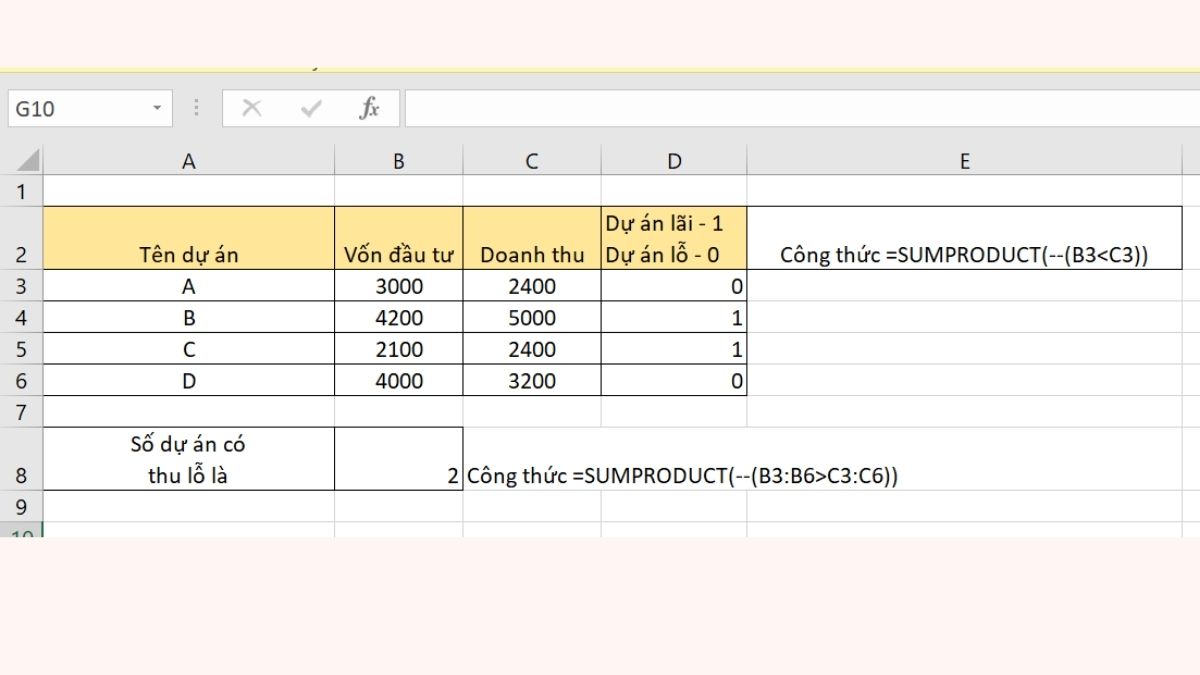Image resolution: width=1200 pixels, height=675 pixels.
Task: Click the 'Số dự án có thu lỗ là' cell
Action: point(189,458)
